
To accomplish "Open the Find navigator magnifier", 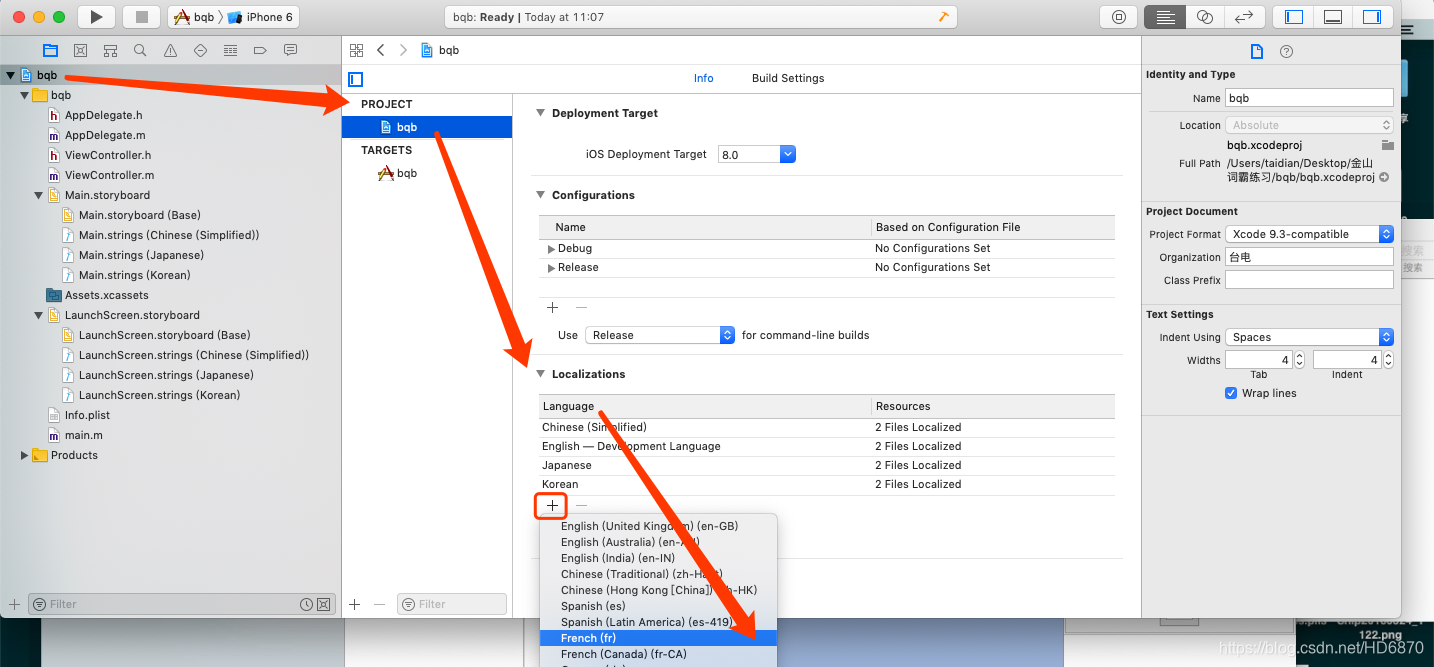I will coord(140,50).
